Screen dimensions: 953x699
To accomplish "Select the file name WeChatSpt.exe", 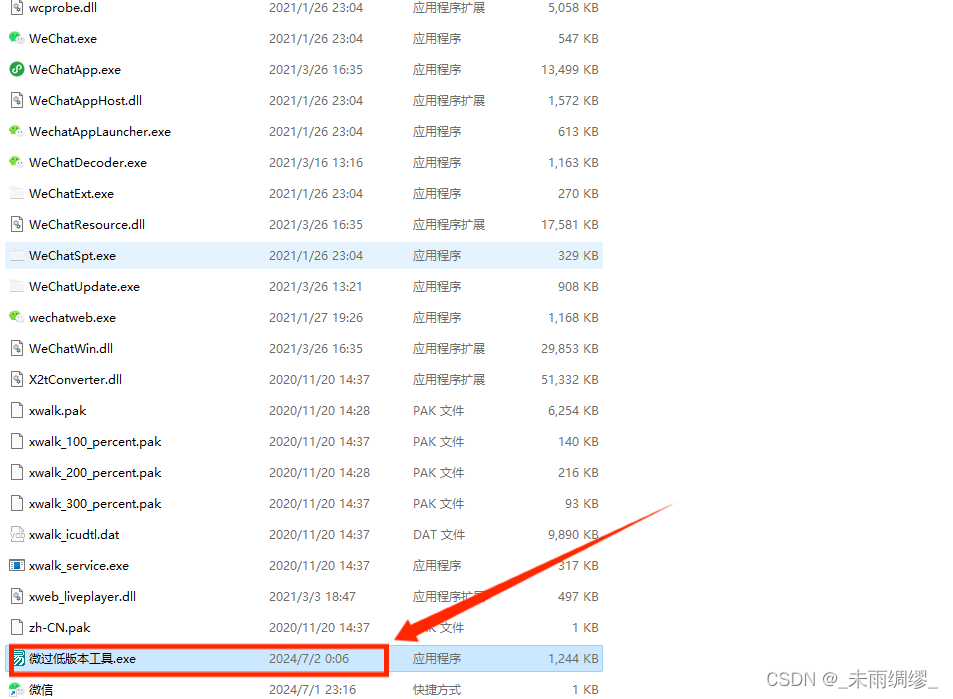I will 72,255.
